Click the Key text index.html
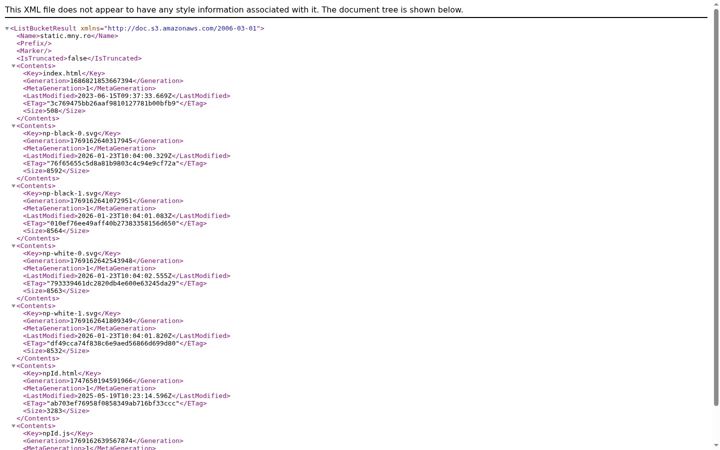Image resolution: width=720 pixels, height=450 pixels. point(62,73)
